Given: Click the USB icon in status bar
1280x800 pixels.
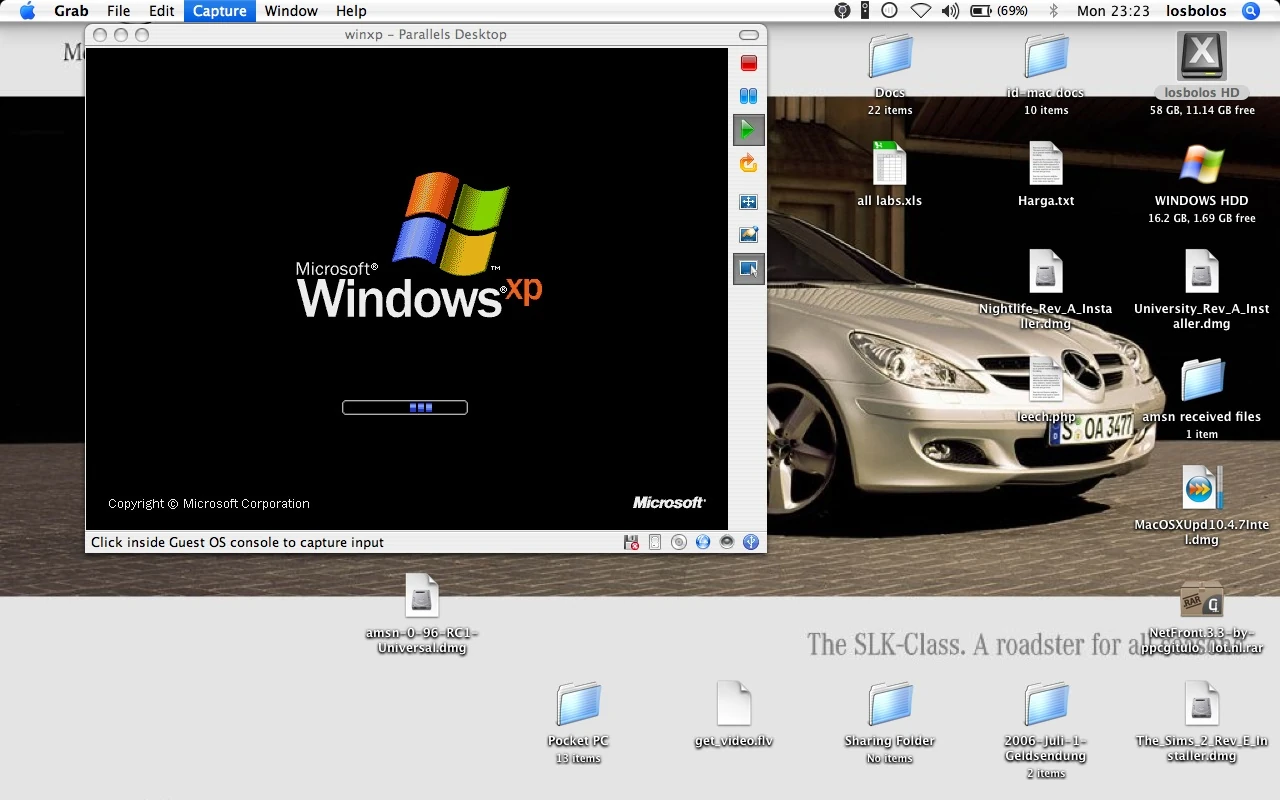Looking at the screenshot, I should [x=751, y=542].
